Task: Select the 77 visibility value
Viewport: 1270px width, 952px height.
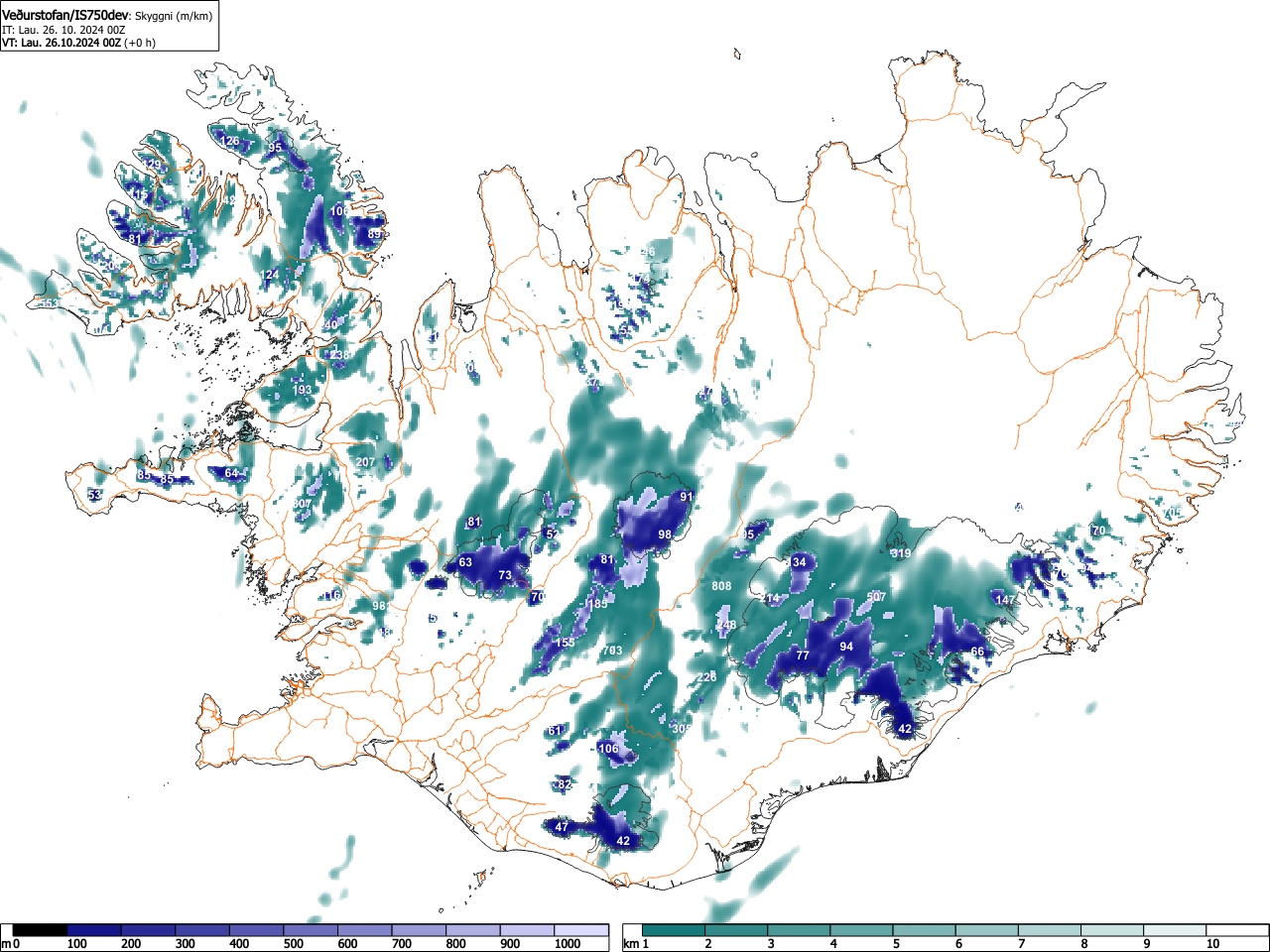Action: click(803, 655)
